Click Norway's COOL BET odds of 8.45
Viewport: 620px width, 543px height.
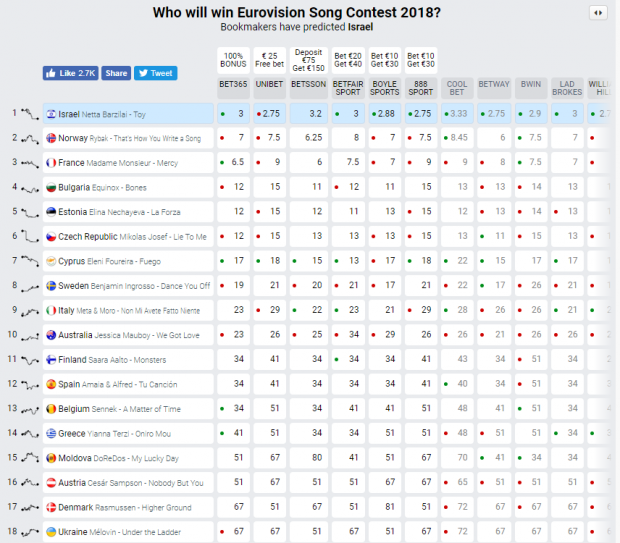(x=457, y=138)
